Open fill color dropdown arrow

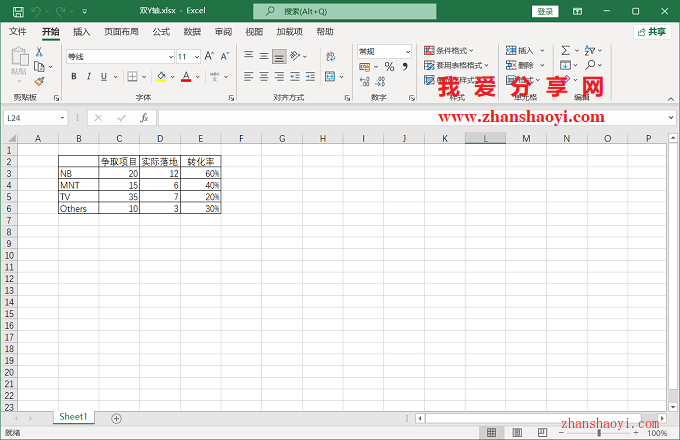tap(172, 77)
